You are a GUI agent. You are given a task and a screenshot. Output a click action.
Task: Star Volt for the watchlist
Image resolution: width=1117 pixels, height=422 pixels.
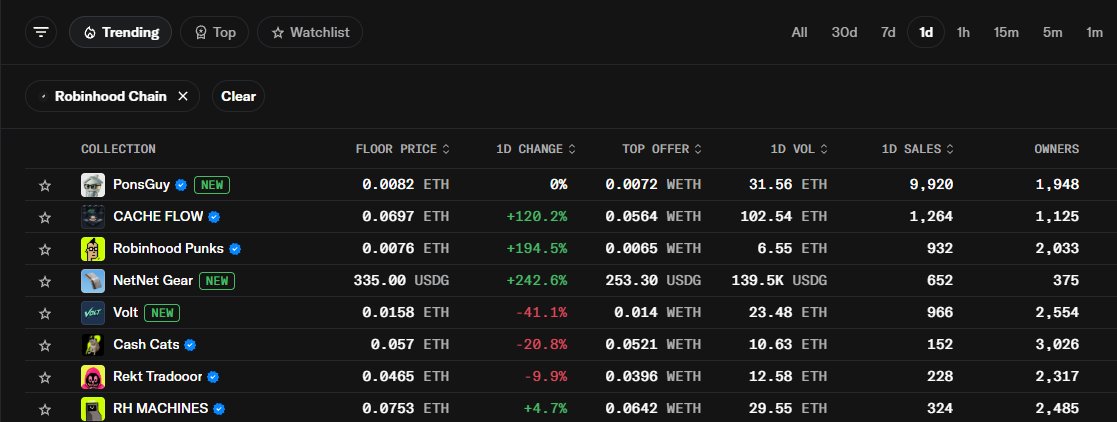point(45,313)
